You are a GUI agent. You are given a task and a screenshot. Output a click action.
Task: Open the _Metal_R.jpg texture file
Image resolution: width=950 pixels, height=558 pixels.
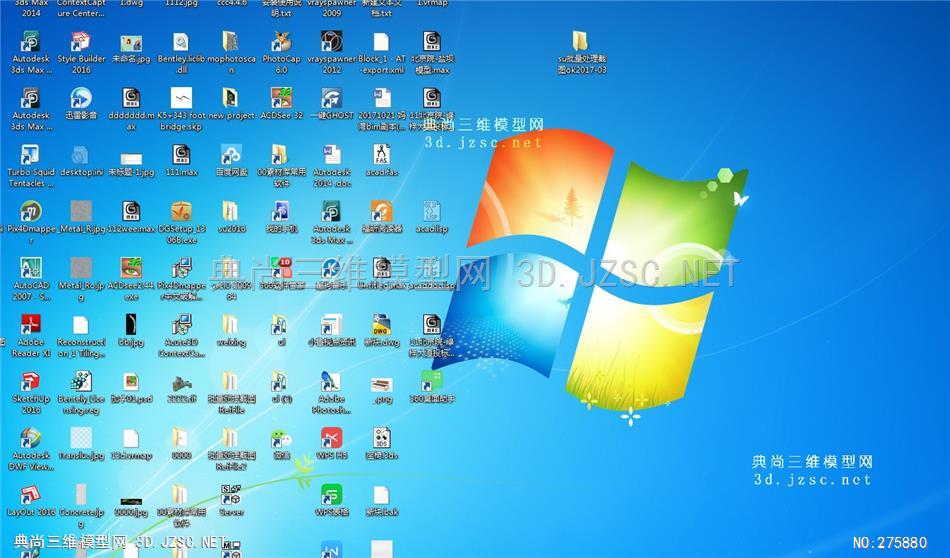click(x=81, y=211)
